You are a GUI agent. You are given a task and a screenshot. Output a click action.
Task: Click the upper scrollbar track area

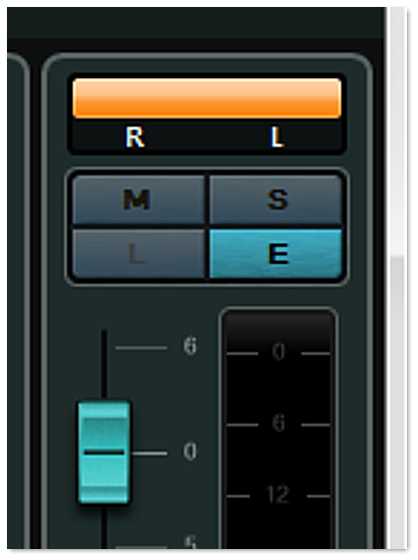[x=397, y=131]
